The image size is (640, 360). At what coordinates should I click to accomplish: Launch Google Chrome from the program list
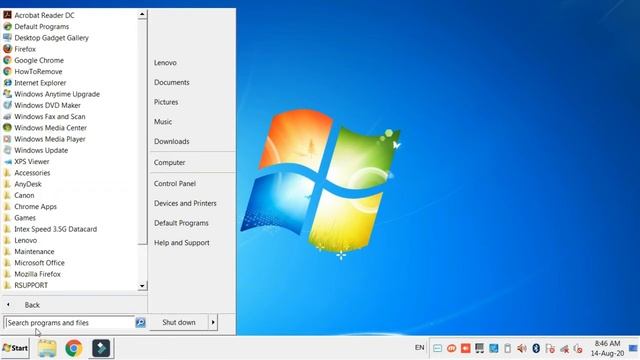33,60
